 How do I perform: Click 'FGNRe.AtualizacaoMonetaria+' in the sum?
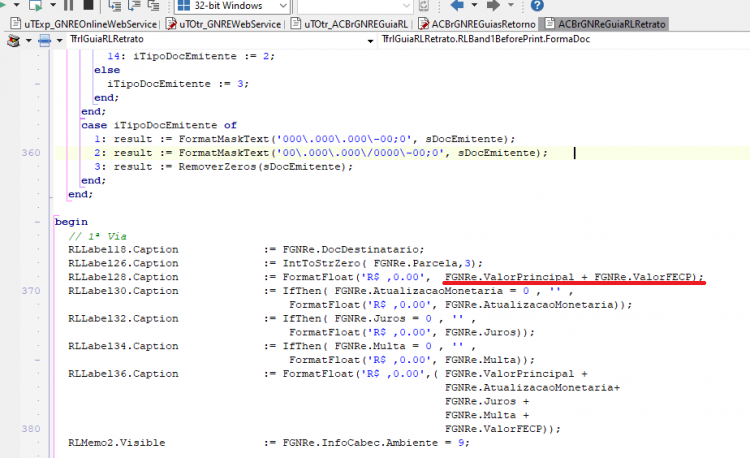coord(532,388)
